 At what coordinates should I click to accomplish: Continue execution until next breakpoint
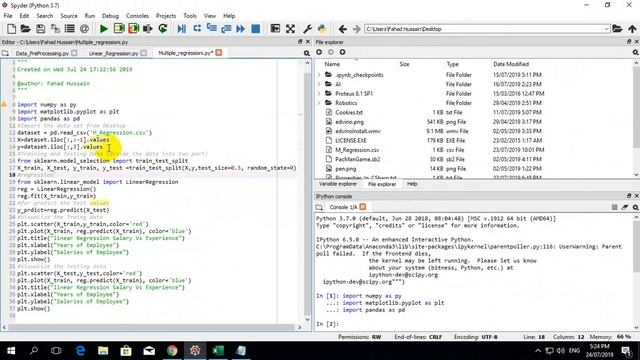(241, 29)
